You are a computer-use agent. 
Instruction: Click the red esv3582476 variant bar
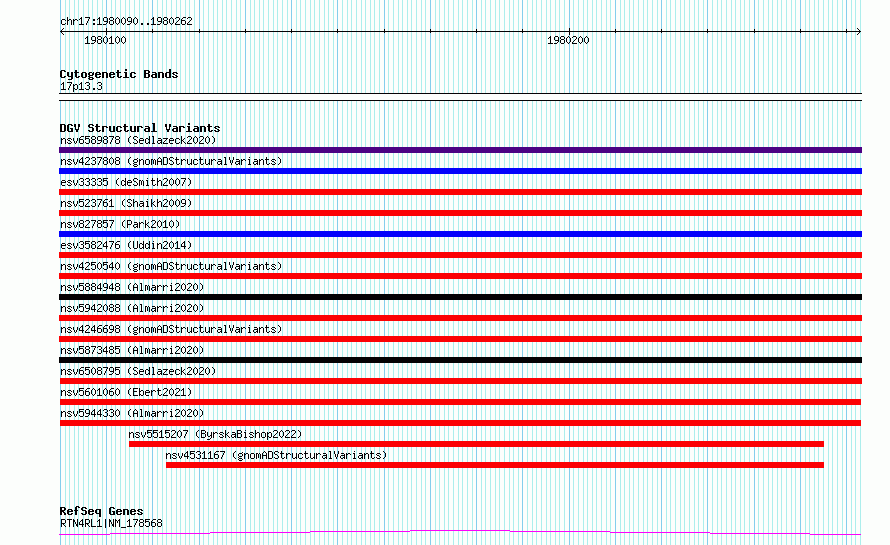460,255
